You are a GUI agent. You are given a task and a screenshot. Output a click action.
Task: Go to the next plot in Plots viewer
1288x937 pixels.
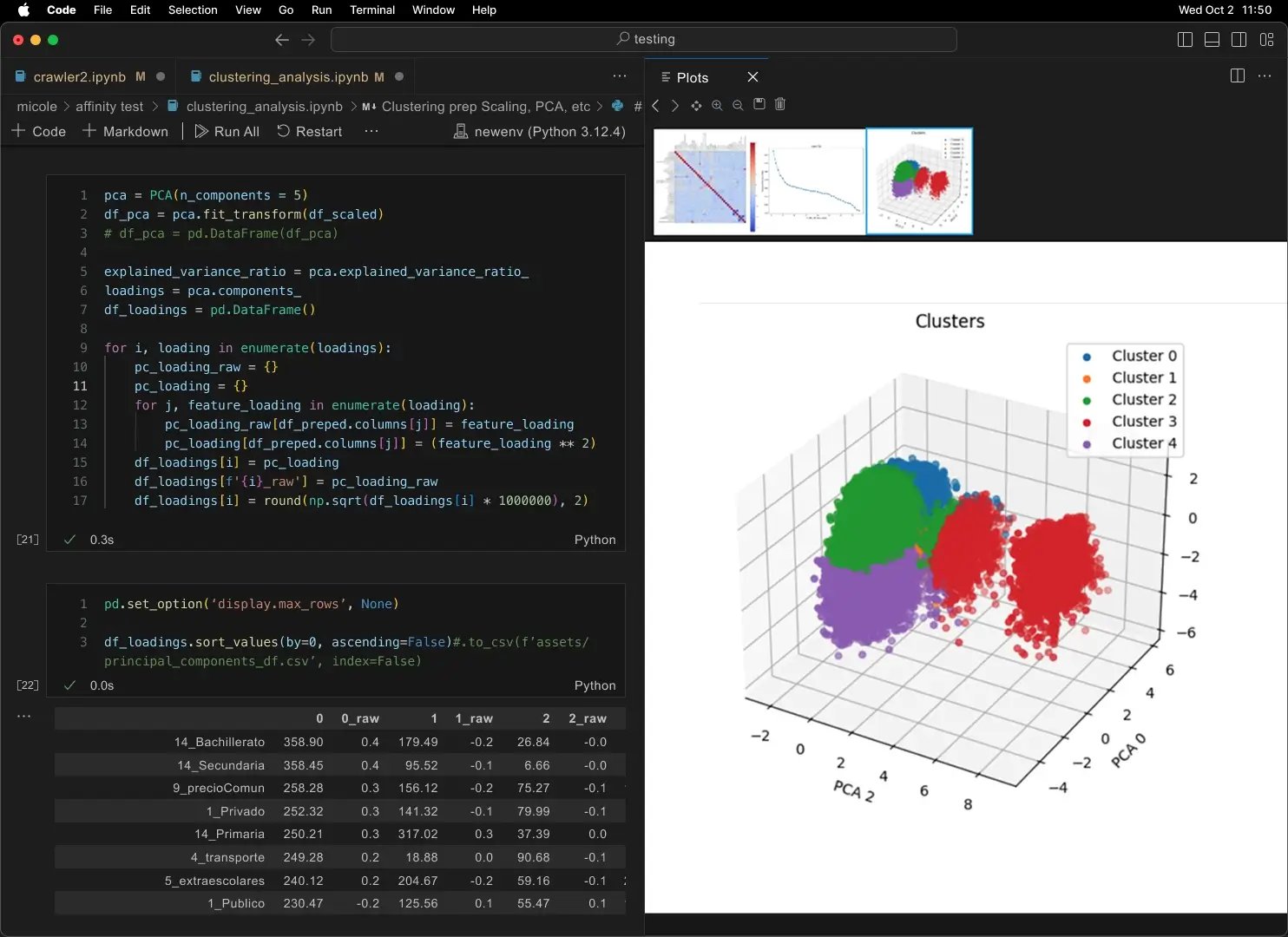[x=675, y=105]
